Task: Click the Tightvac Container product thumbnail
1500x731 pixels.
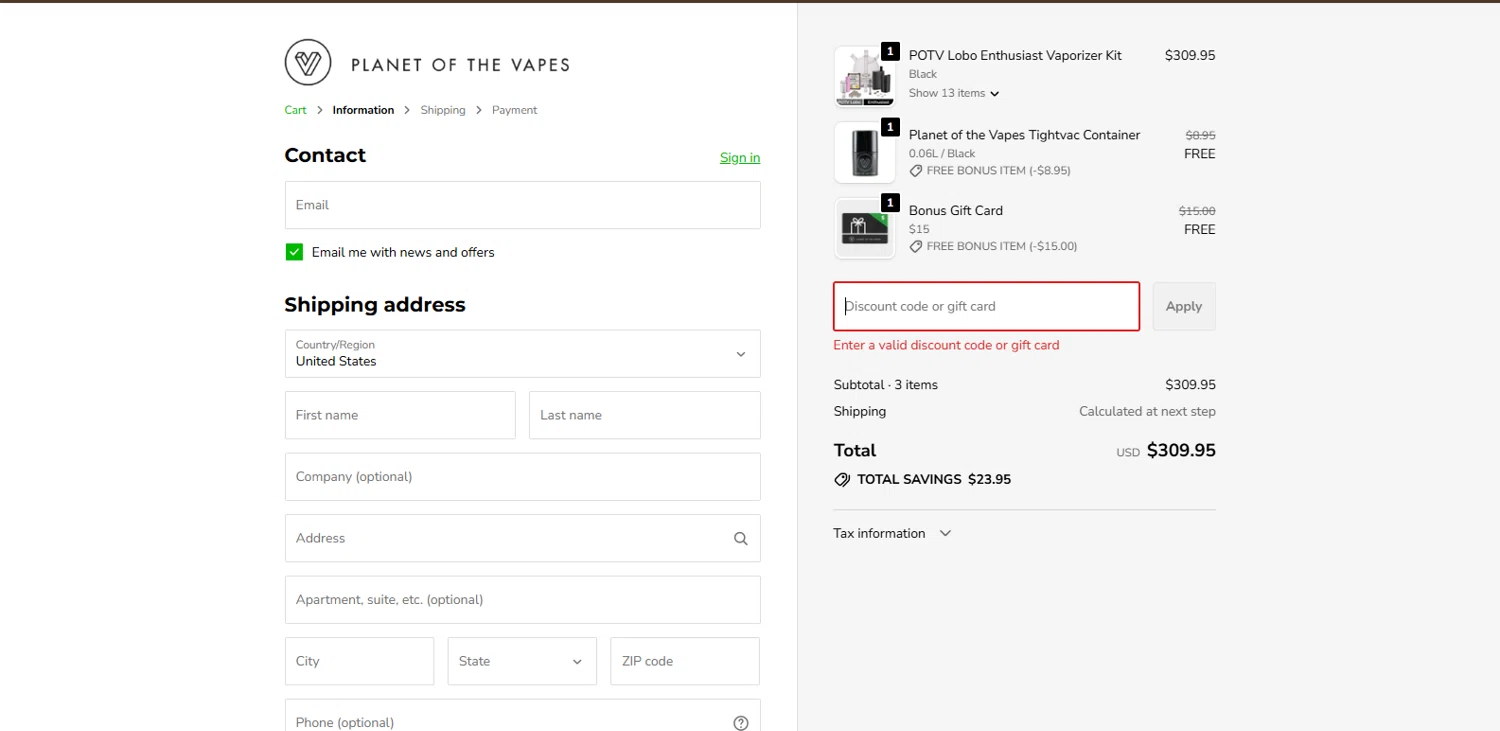Action: [x=864, y=152]
